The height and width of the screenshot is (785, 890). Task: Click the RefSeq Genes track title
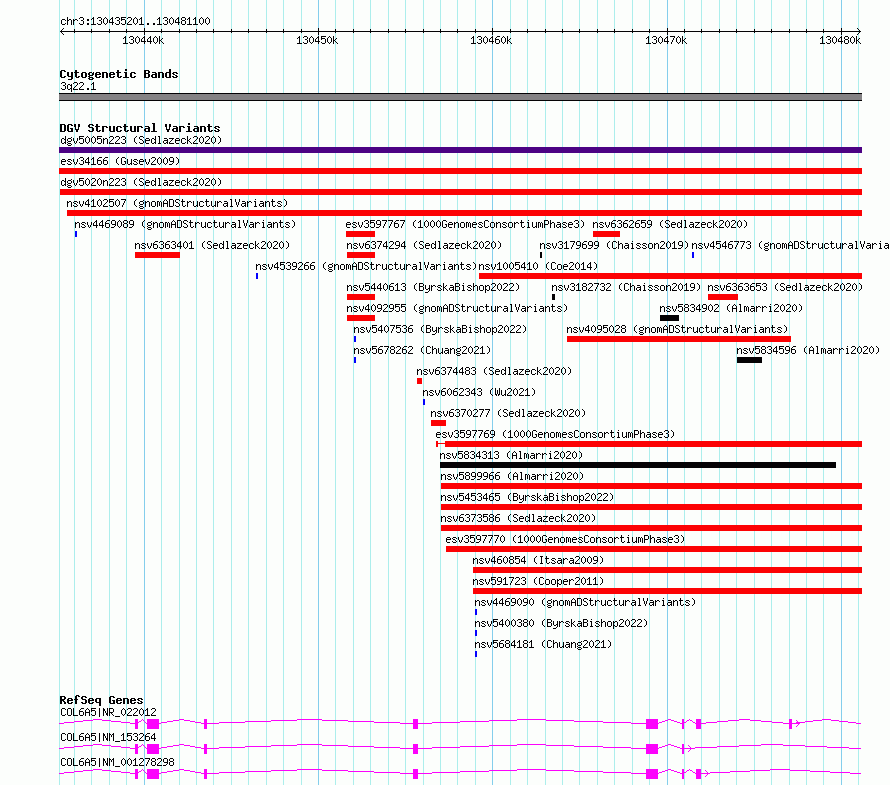101,700
